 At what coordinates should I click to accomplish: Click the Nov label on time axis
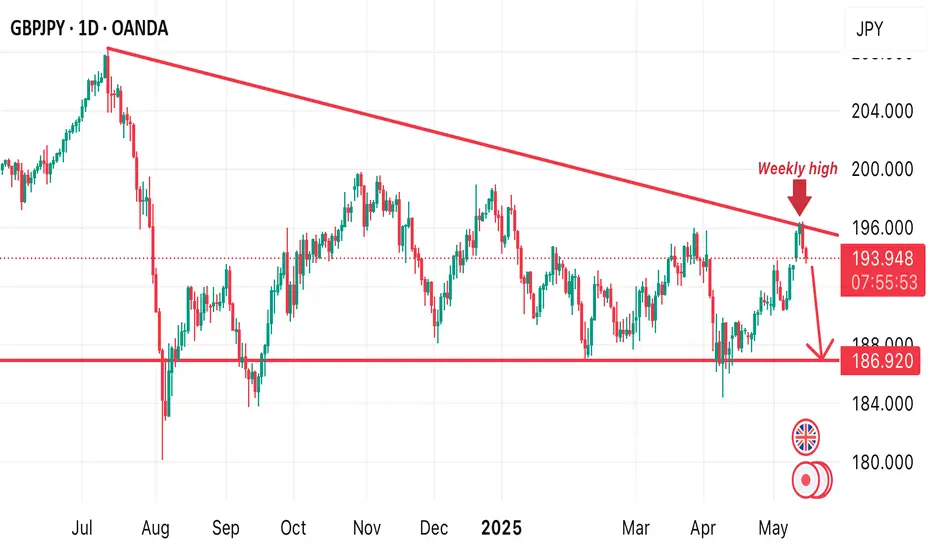366,527
